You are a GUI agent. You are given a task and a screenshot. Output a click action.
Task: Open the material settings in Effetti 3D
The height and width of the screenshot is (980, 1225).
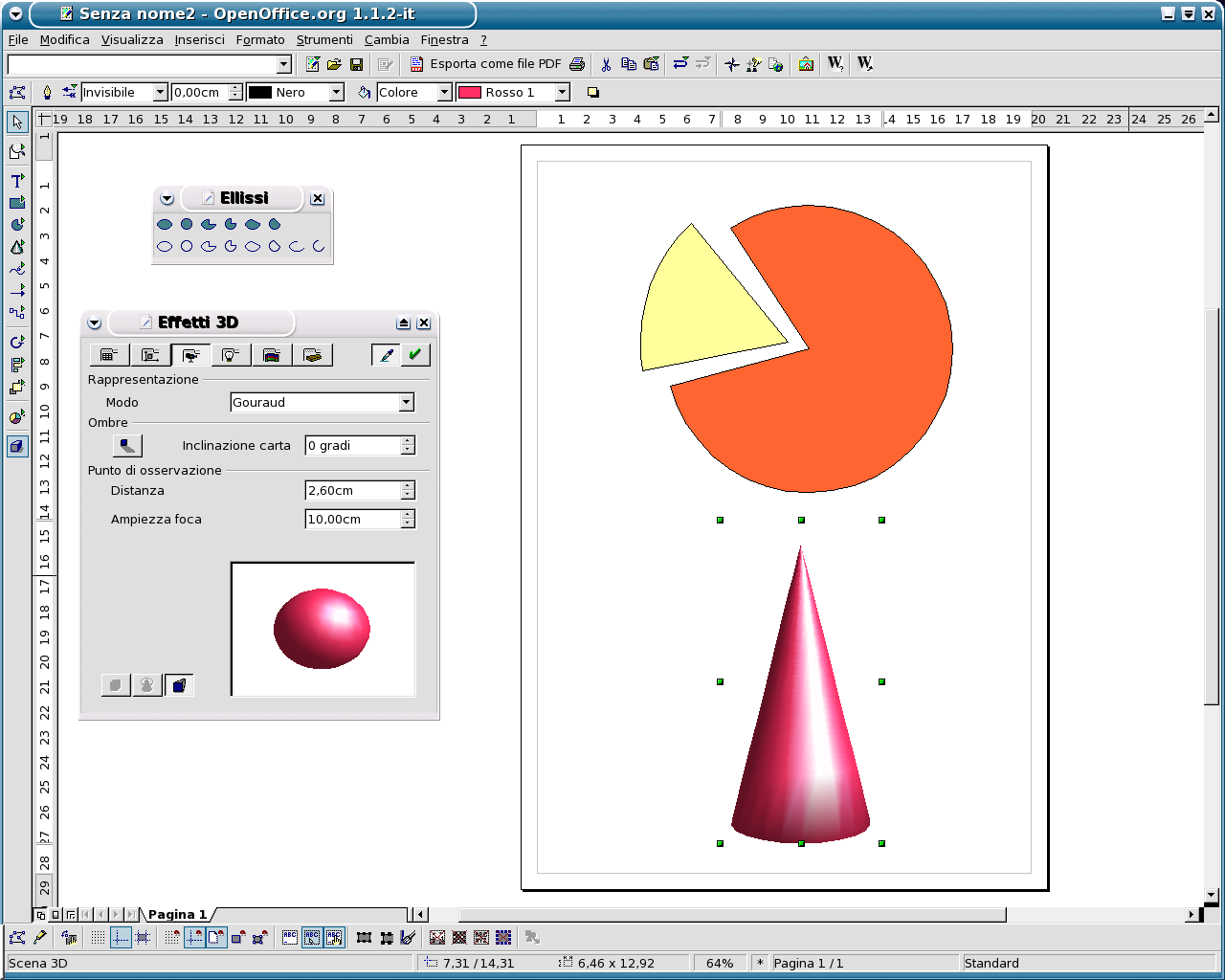coord(312,355)
